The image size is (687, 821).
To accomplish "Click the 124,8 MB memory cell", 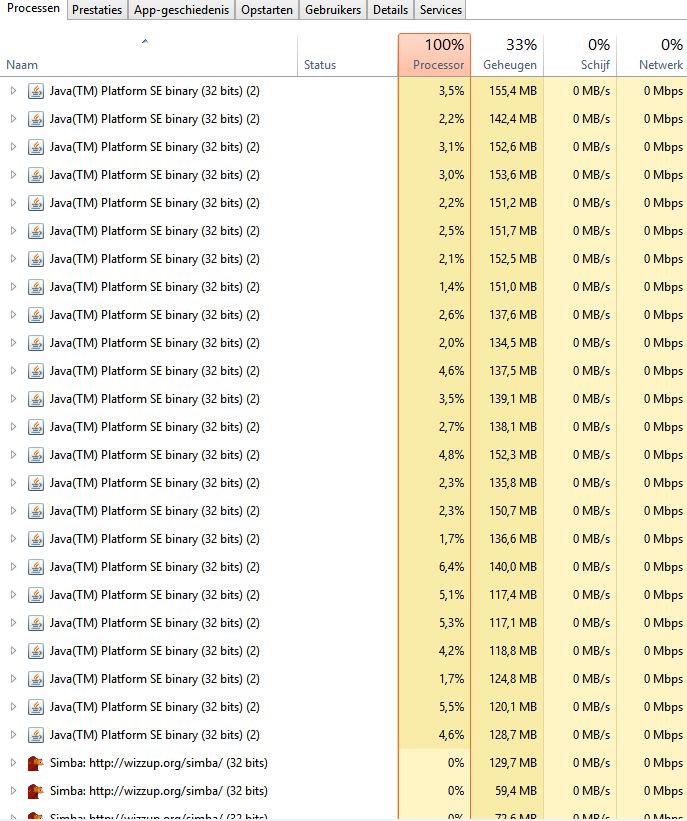I will coord(507,679).
